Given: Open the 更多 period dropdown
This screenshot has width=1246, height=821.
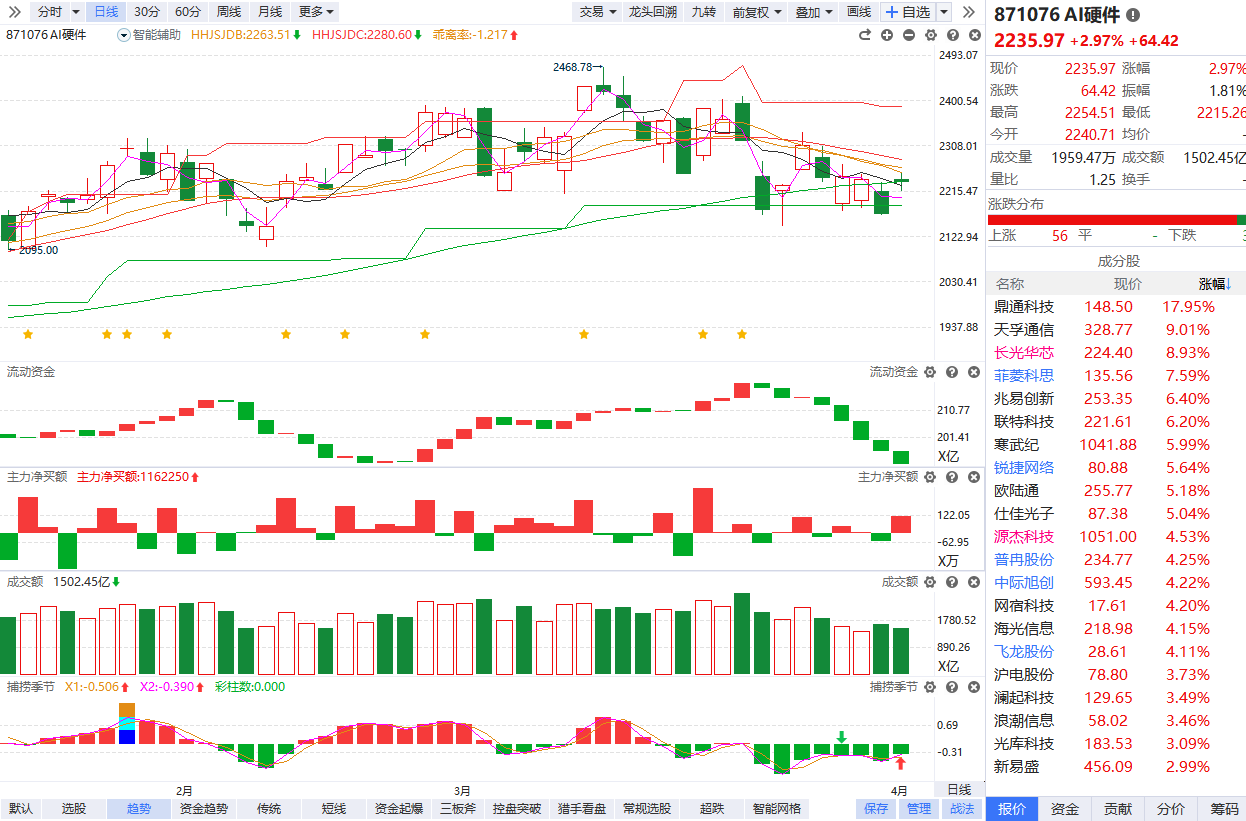Looking at the screenshot, I should (x=317, y=12).
